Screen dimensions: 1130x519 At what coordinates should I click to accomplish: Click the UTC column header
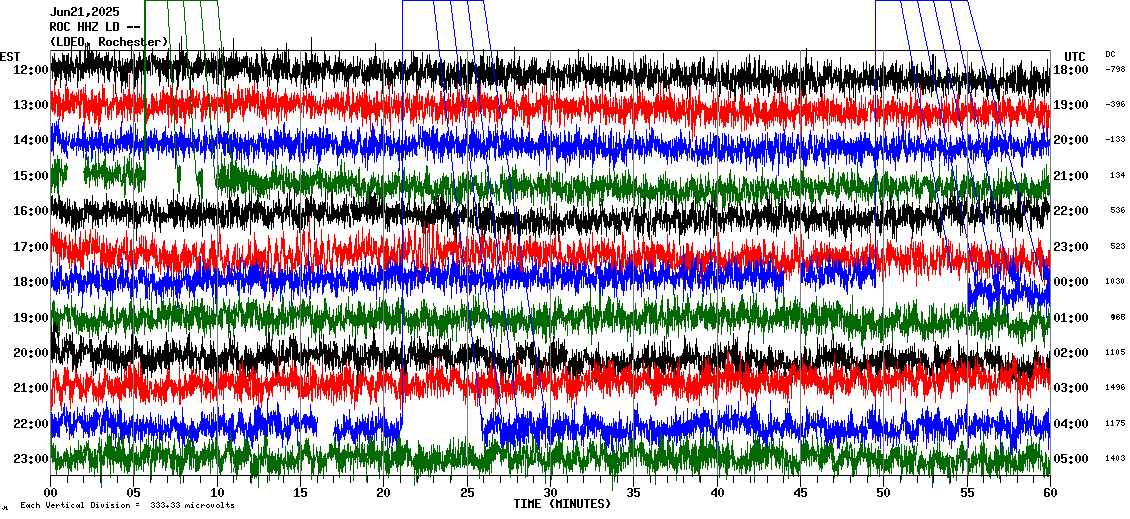click(x=1075, y=56)
